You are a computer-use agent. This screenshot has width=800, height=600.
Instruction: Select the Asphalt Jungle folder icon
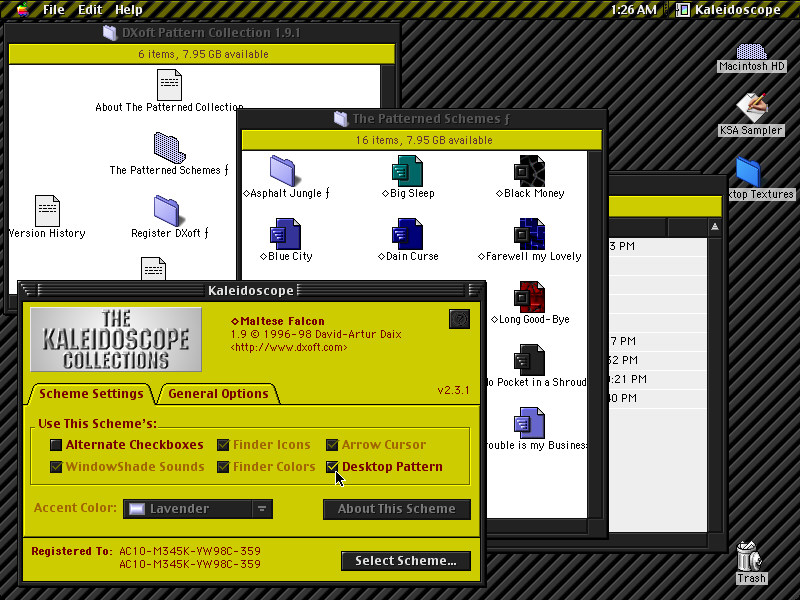(284, 170)
